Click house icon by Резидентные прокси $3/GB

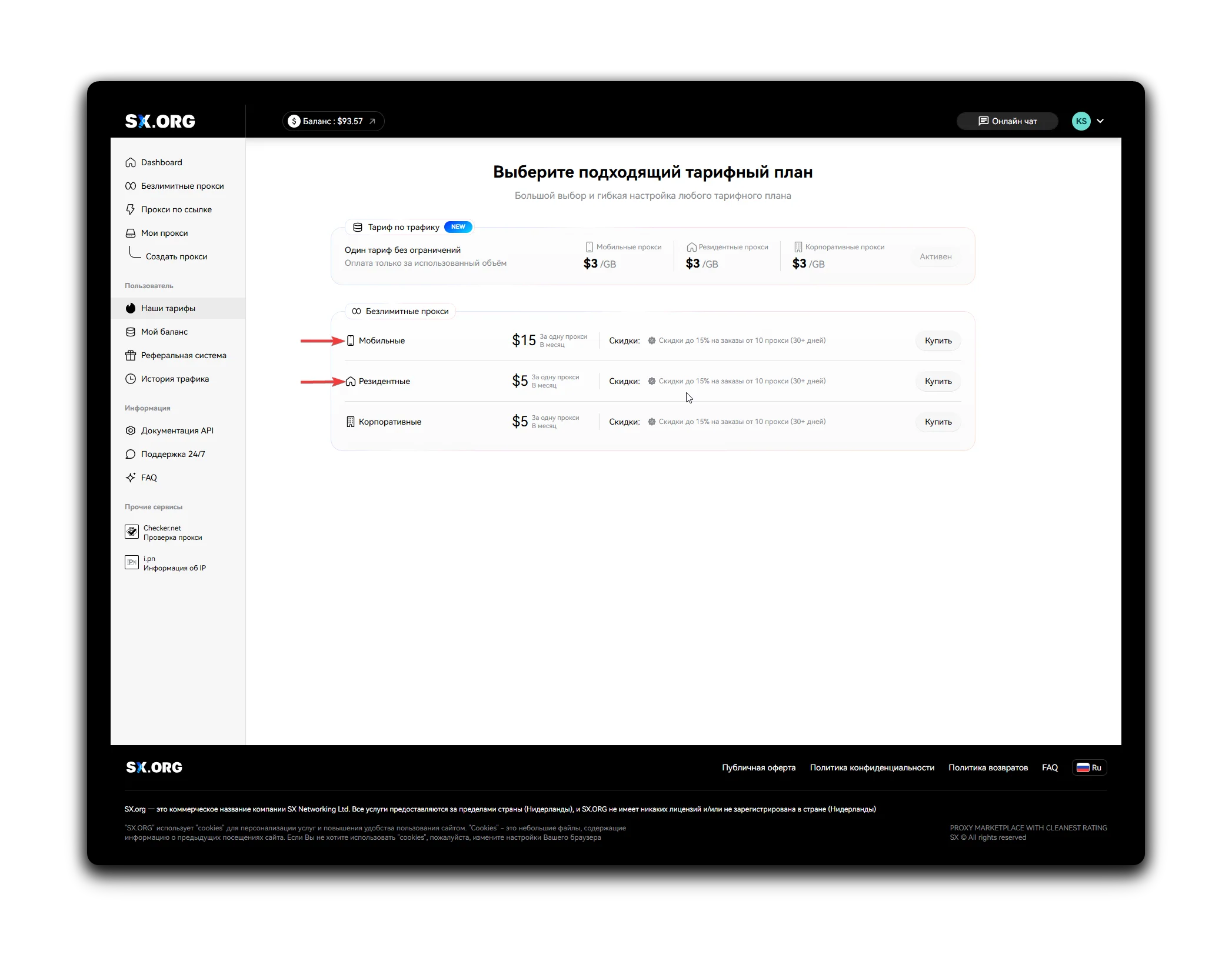pos(691,247)
